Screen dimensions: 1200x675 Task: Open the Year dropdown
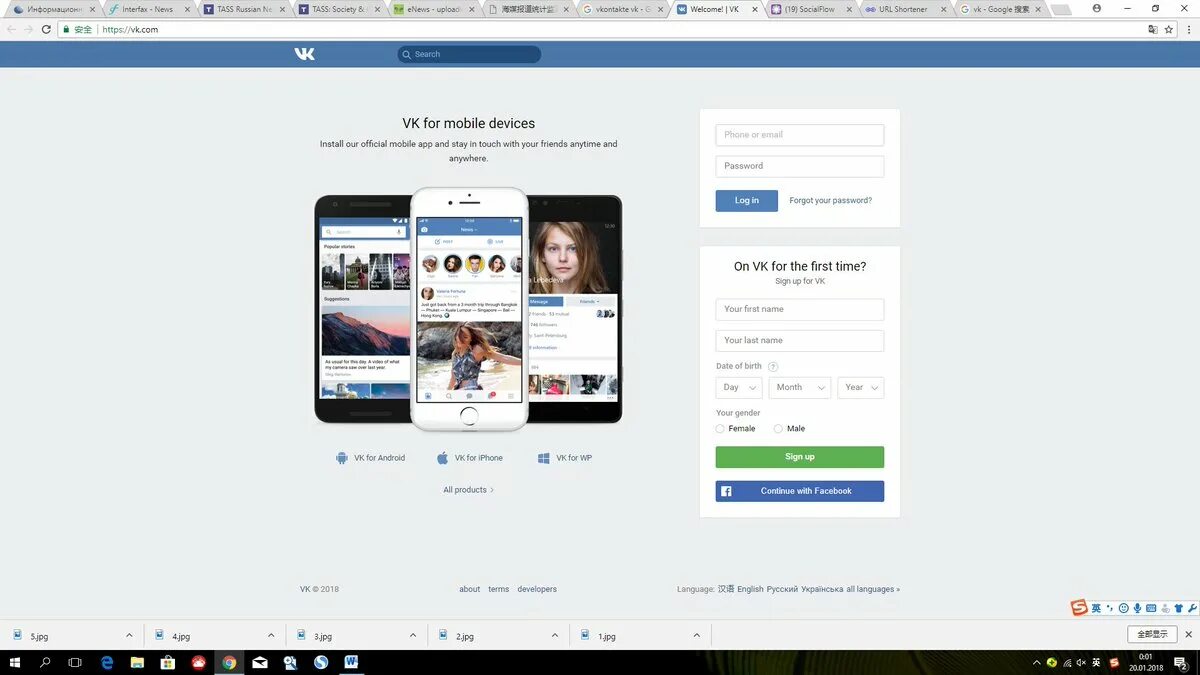pos(861,387)
